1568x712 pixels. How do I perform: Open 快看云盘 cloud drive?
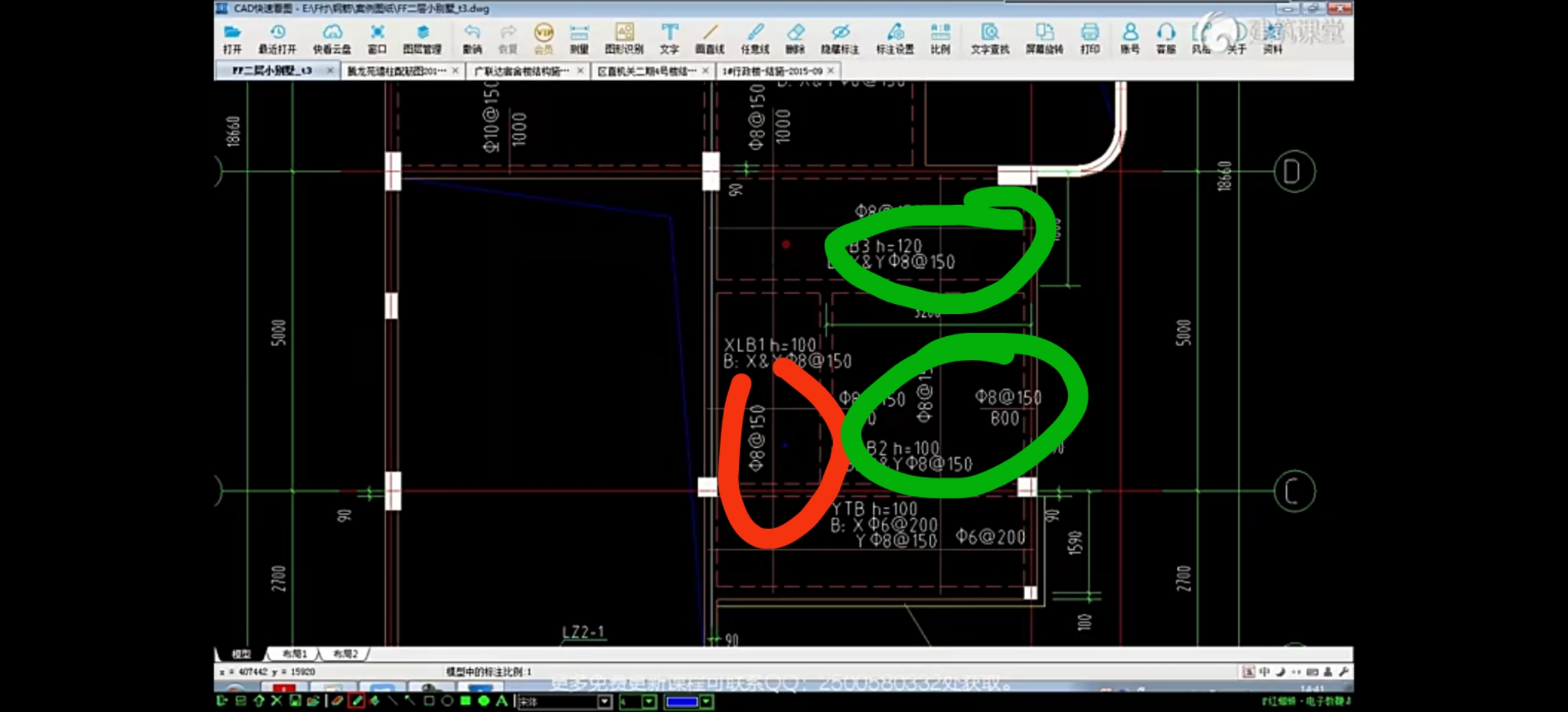[x=332, y=39]
